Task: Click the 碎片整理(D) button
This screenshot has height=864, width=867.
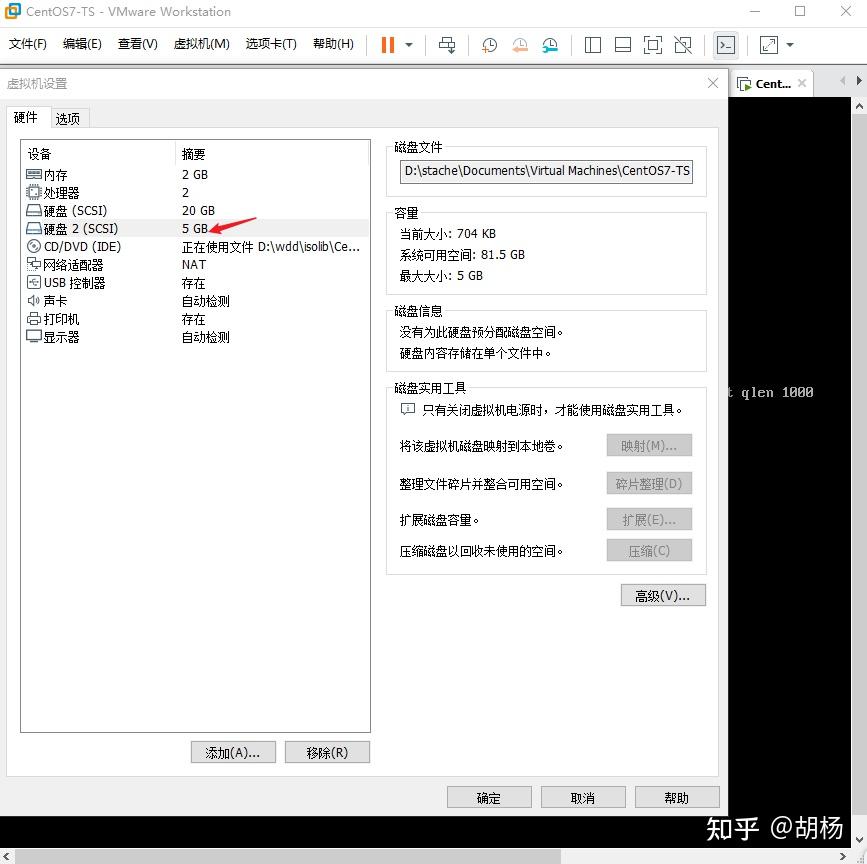Action: tap(649, 484)
